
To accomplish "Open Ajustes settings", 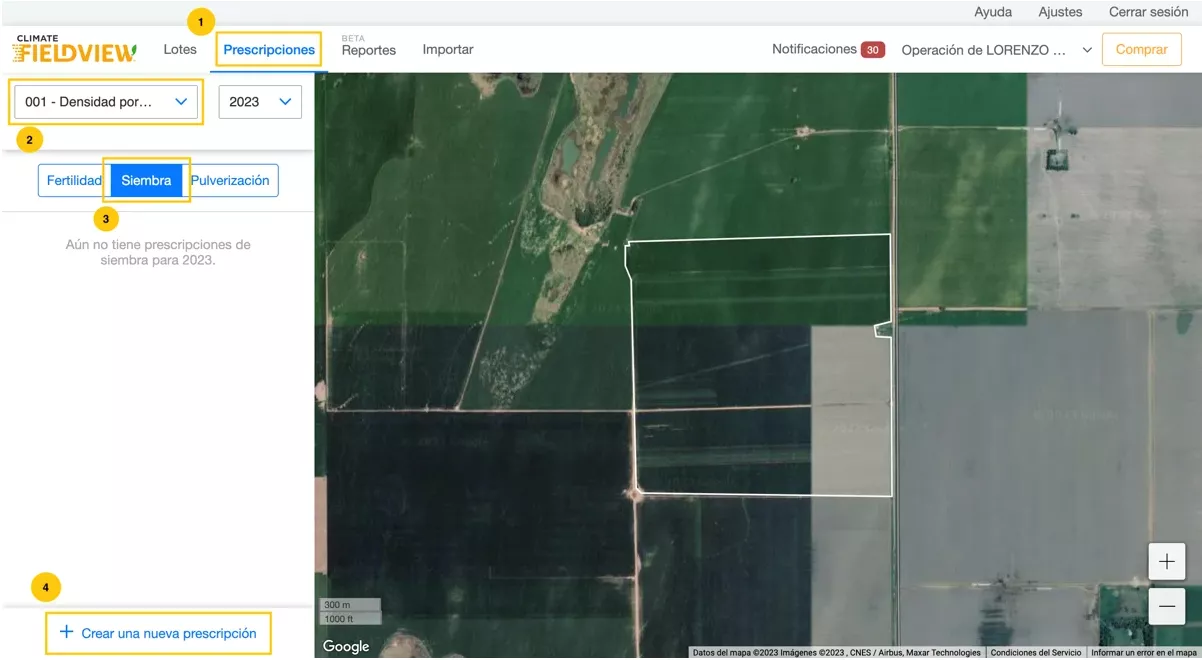I will 1060,12.
